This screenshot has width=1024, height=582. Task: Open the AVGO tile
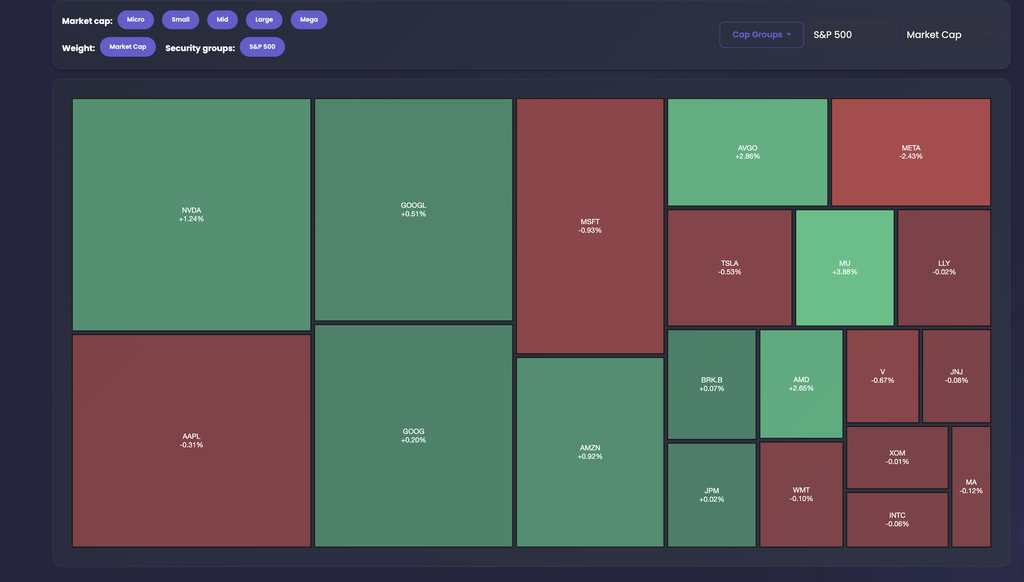point(747,152)
